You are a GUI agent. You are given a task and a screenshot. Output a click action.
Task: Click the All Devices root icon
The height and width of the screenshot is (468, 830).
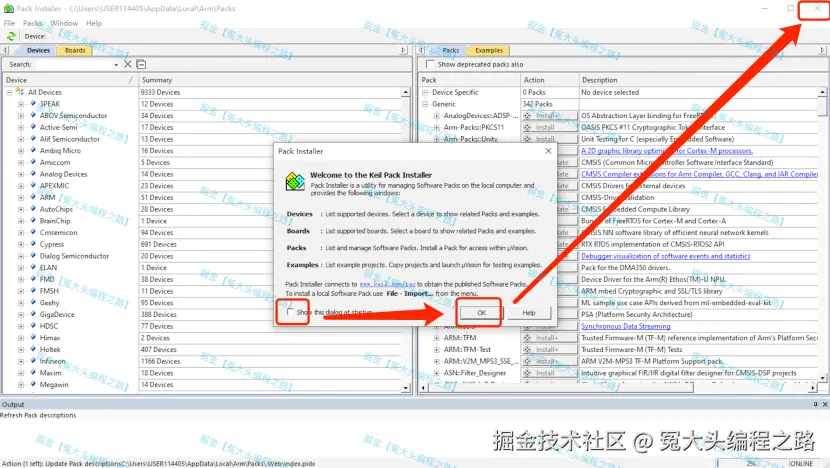pos(20,92)
